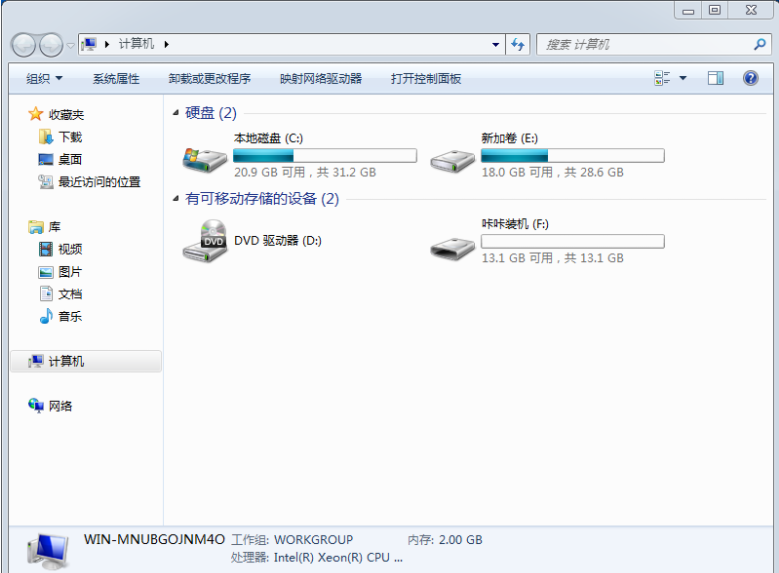Collapse the 有可移动存储的设备 group

click(177, 199)
